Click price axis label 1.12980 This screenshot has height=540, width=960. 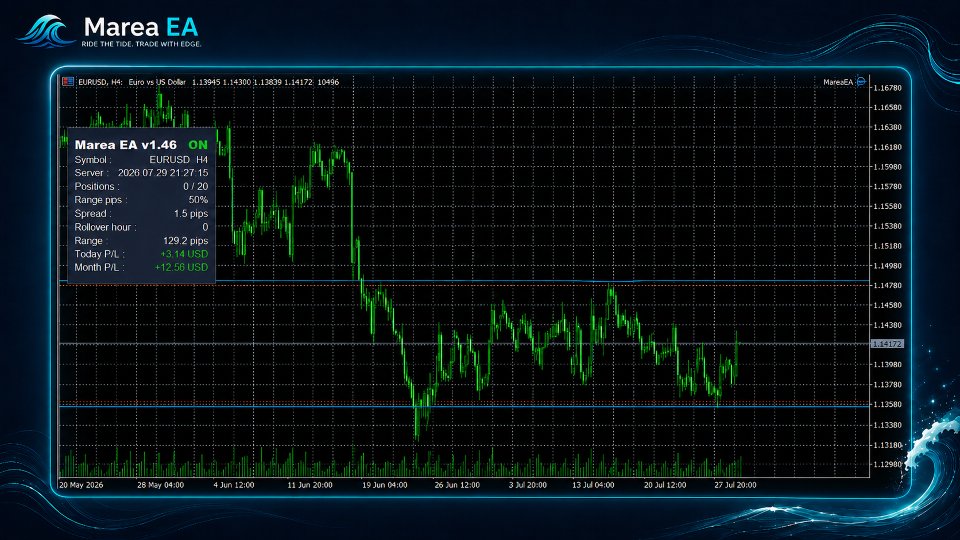coord(888,465)
